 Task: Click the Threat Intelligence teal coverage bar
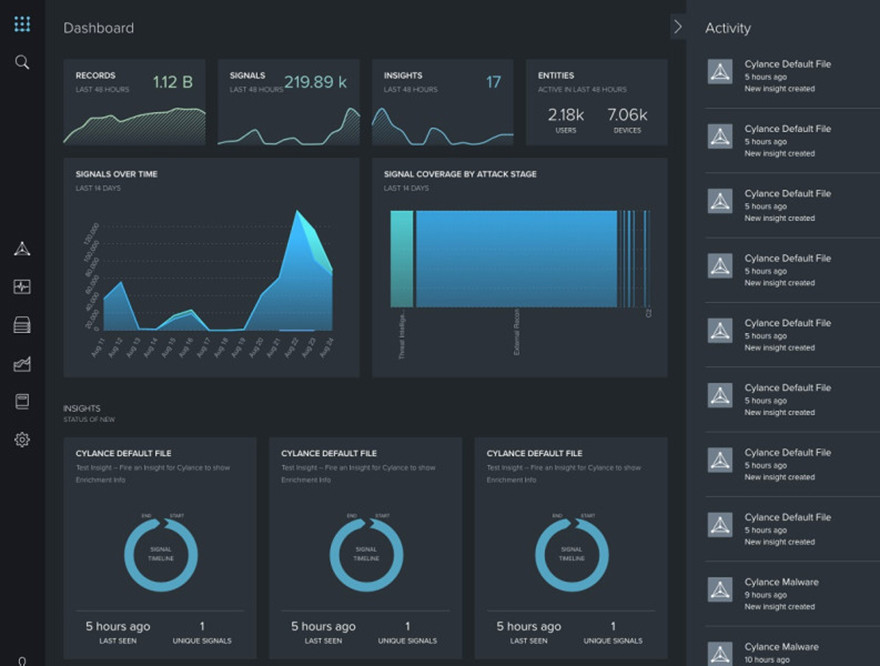coord(402,259)
